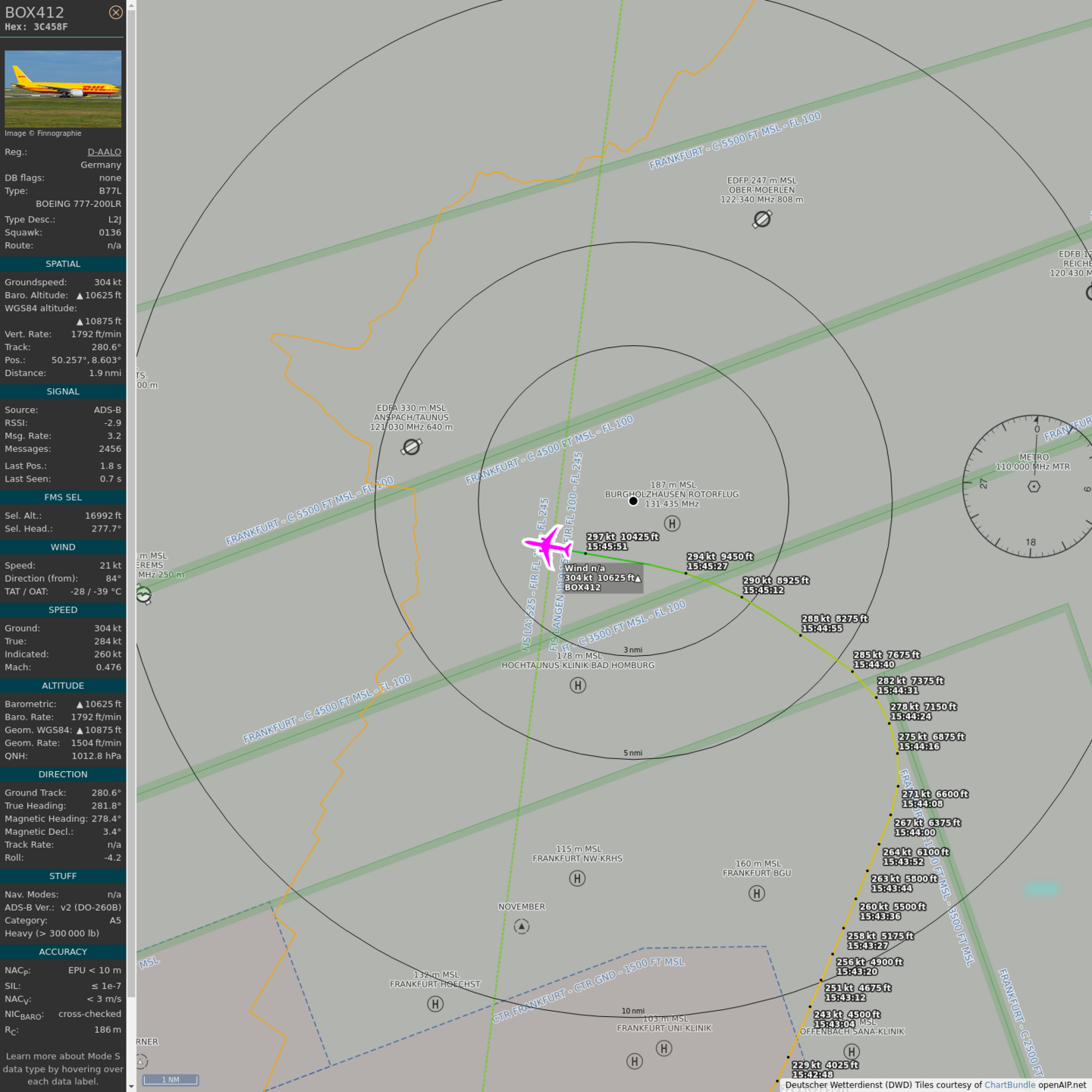Close the BOX412 aircraft info panel
The image size is (1092, 1092).
tap(115, 12)
